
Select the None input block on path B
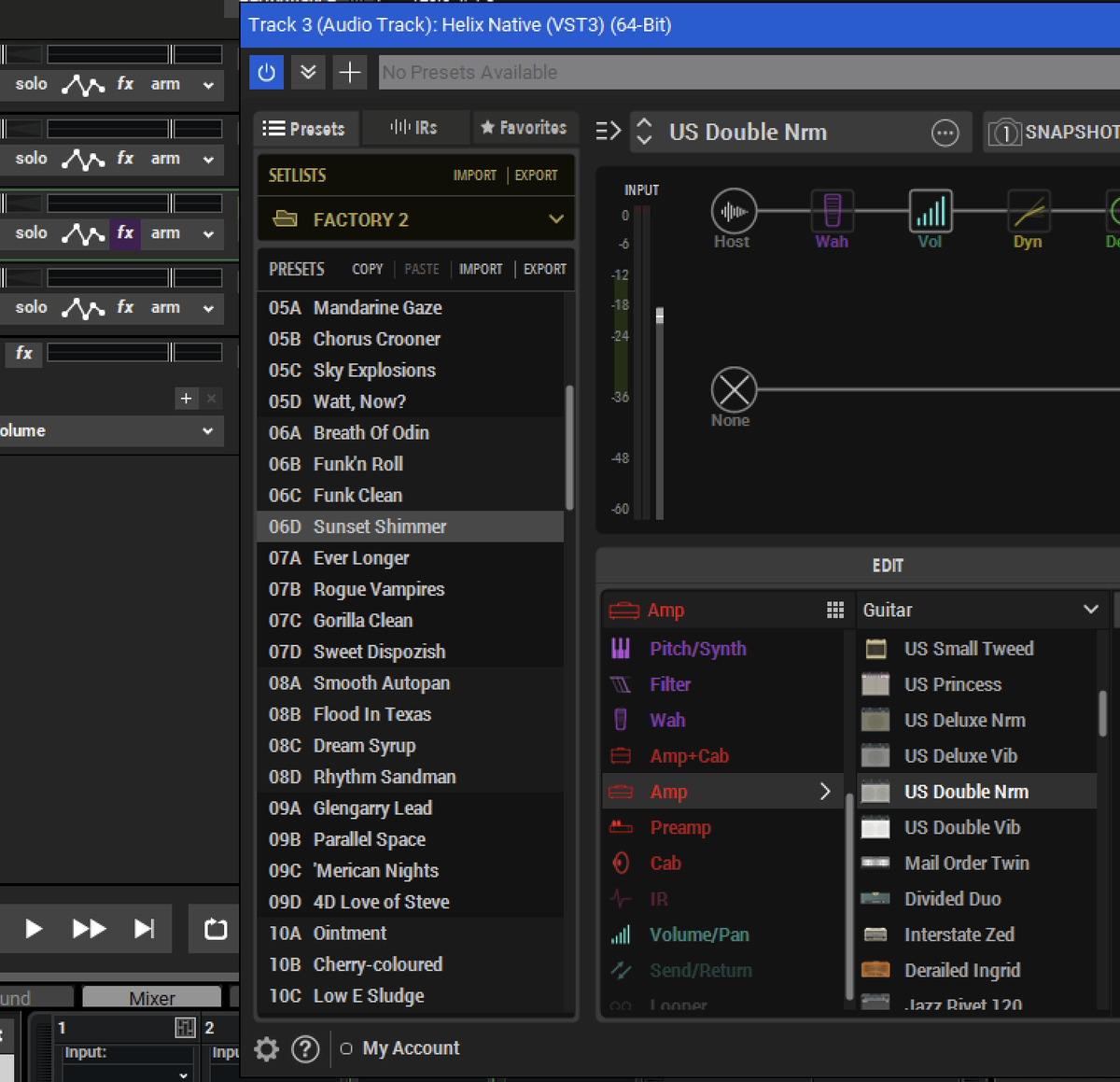click(x=734, y=390)
